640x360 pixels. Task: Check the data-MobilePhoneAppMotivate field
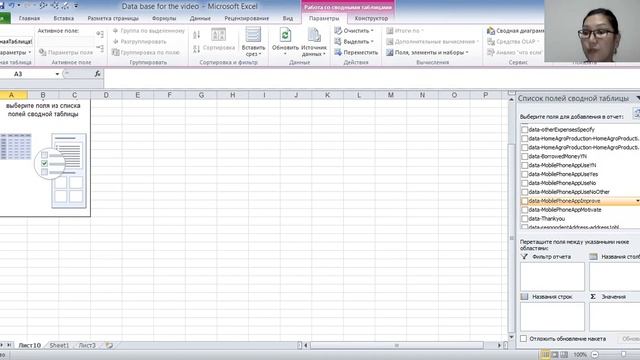[524, 210]
